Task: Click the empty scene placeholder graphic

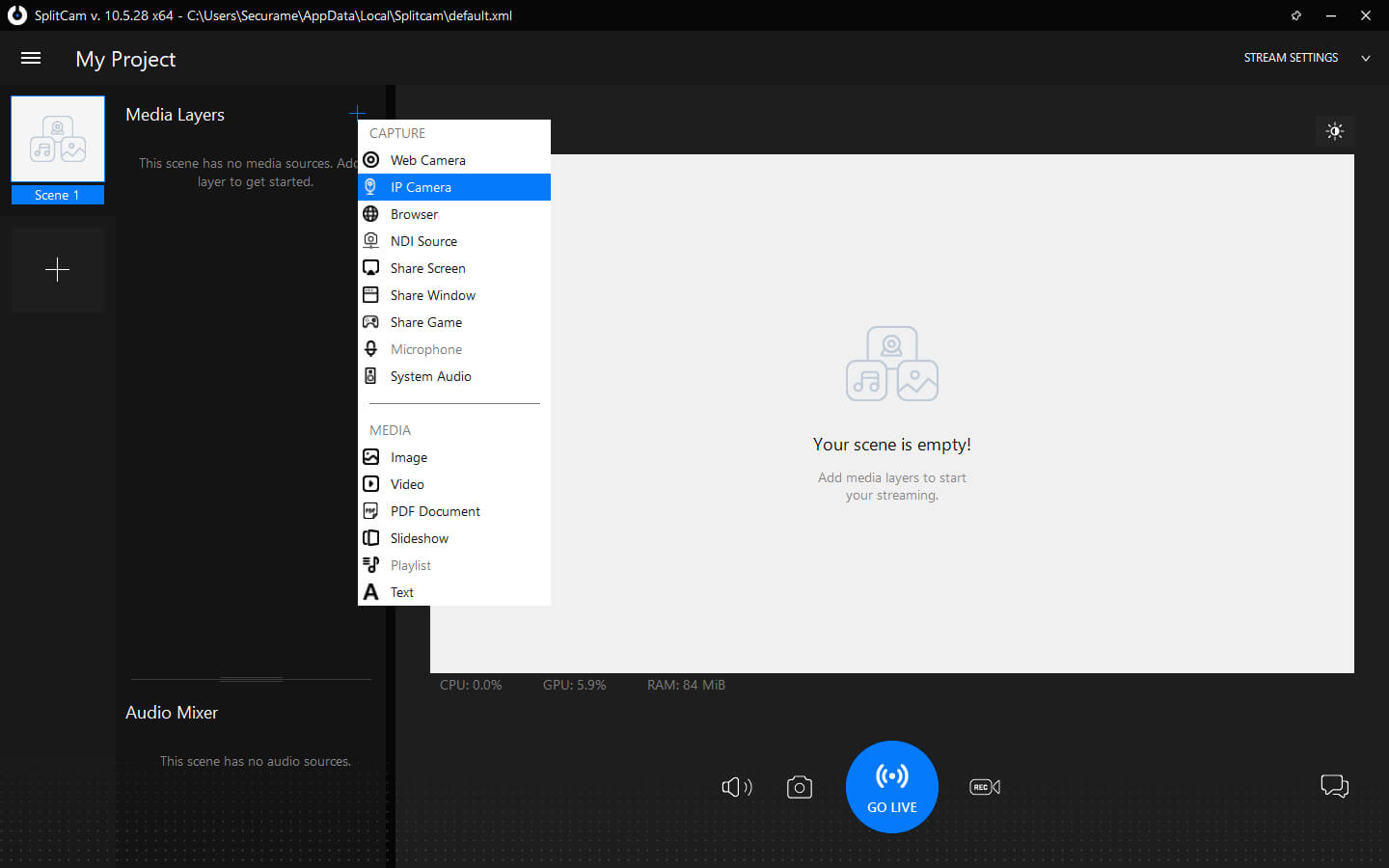Action: pos(892,364)
